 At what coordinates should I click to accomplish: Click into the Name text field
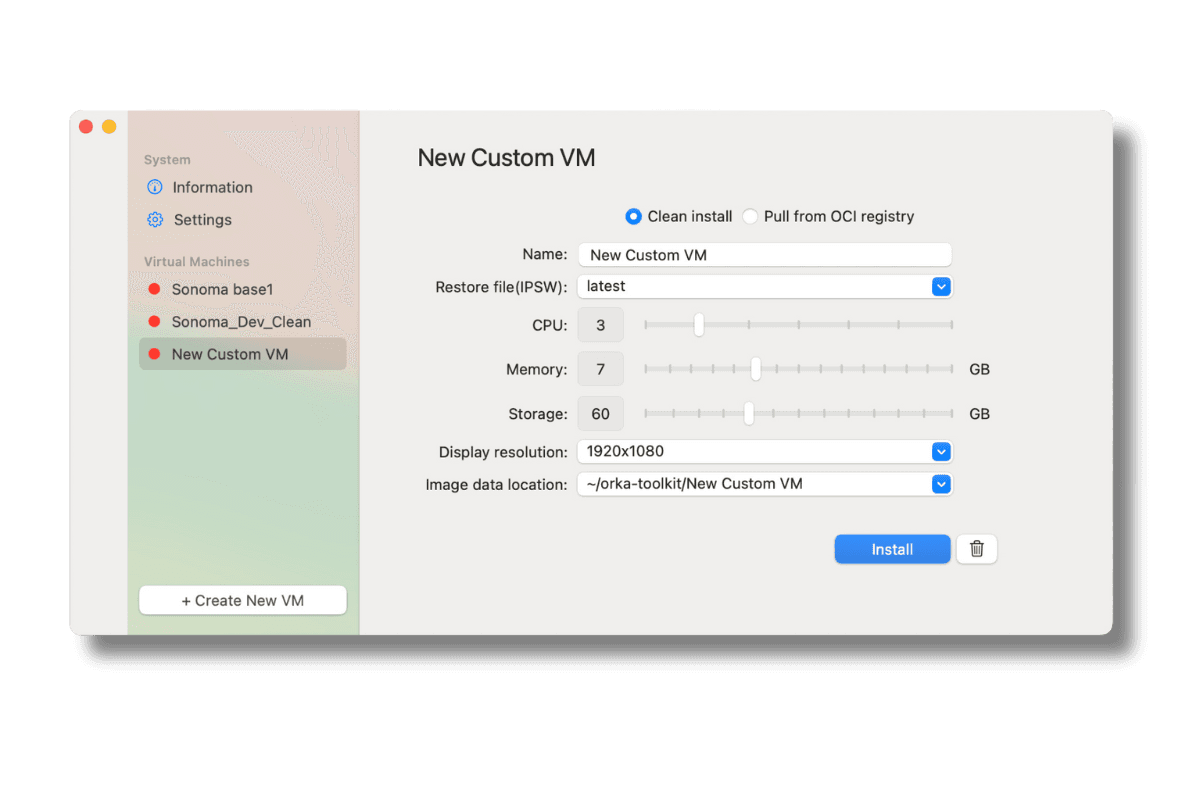click(764, 255)
